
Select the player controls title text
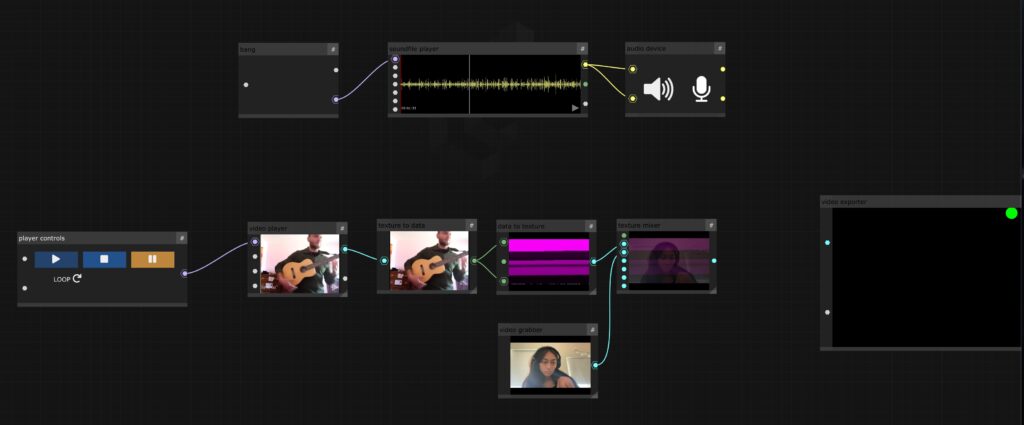[42, 238]
